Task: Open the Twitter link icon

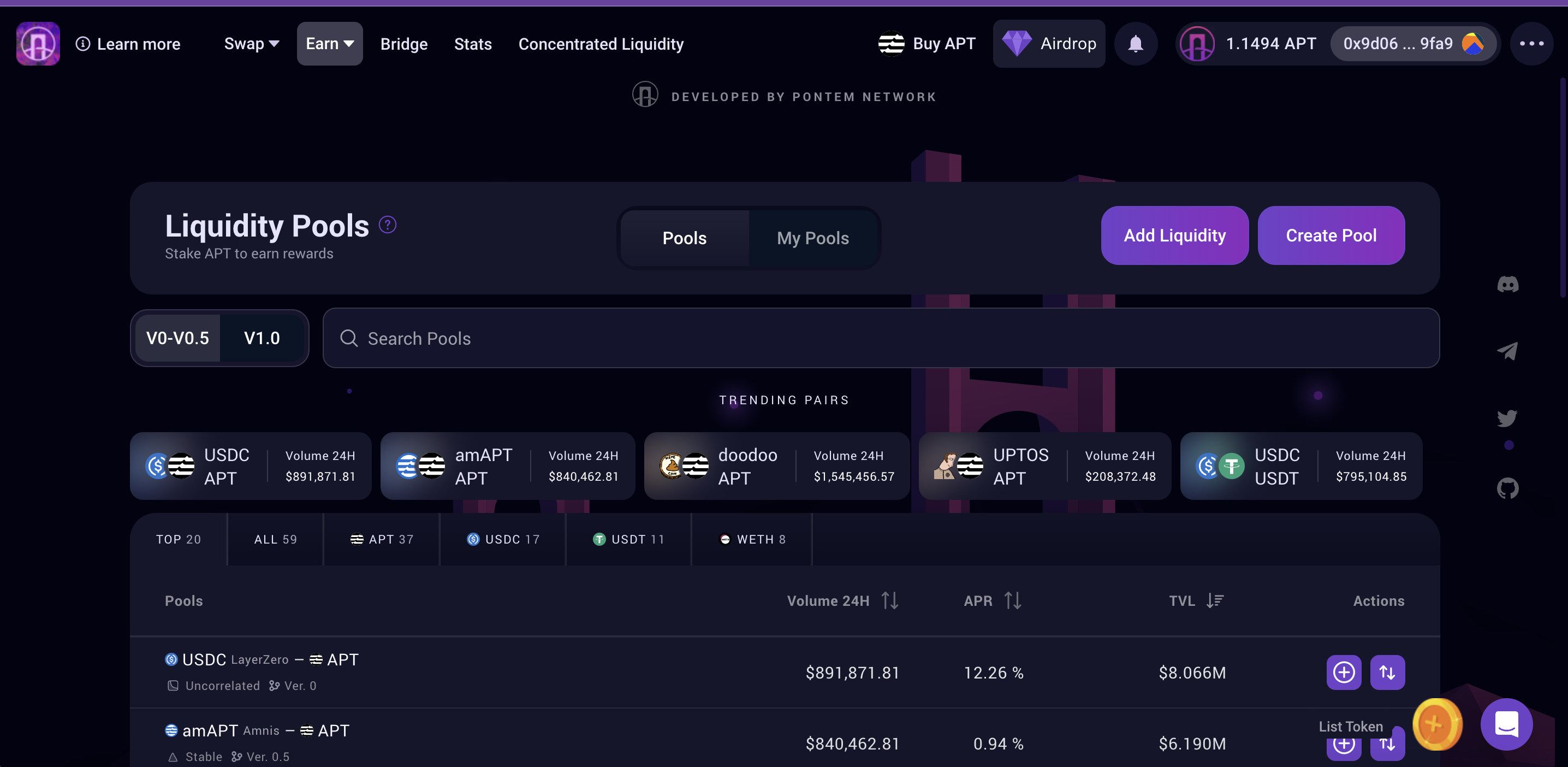Action: tap(1507, 418)
